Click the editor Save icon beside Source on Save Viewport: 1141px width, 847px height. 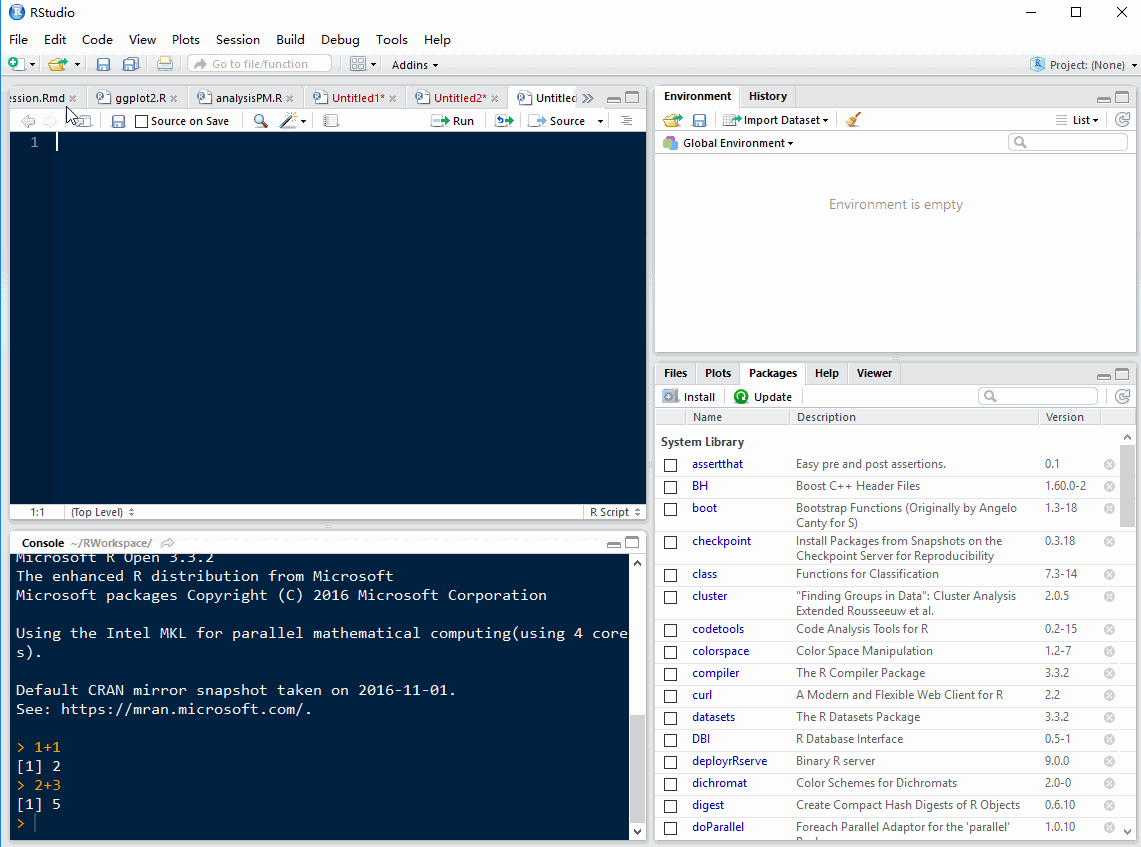pyautogui.click(x=118, y=121)
